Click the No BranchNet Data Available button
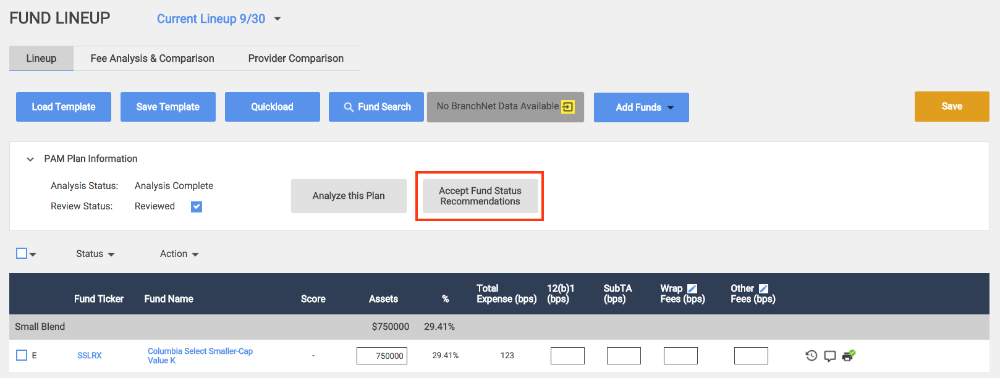The width and height of the screenshot is (1000, 378). point(506,107)
